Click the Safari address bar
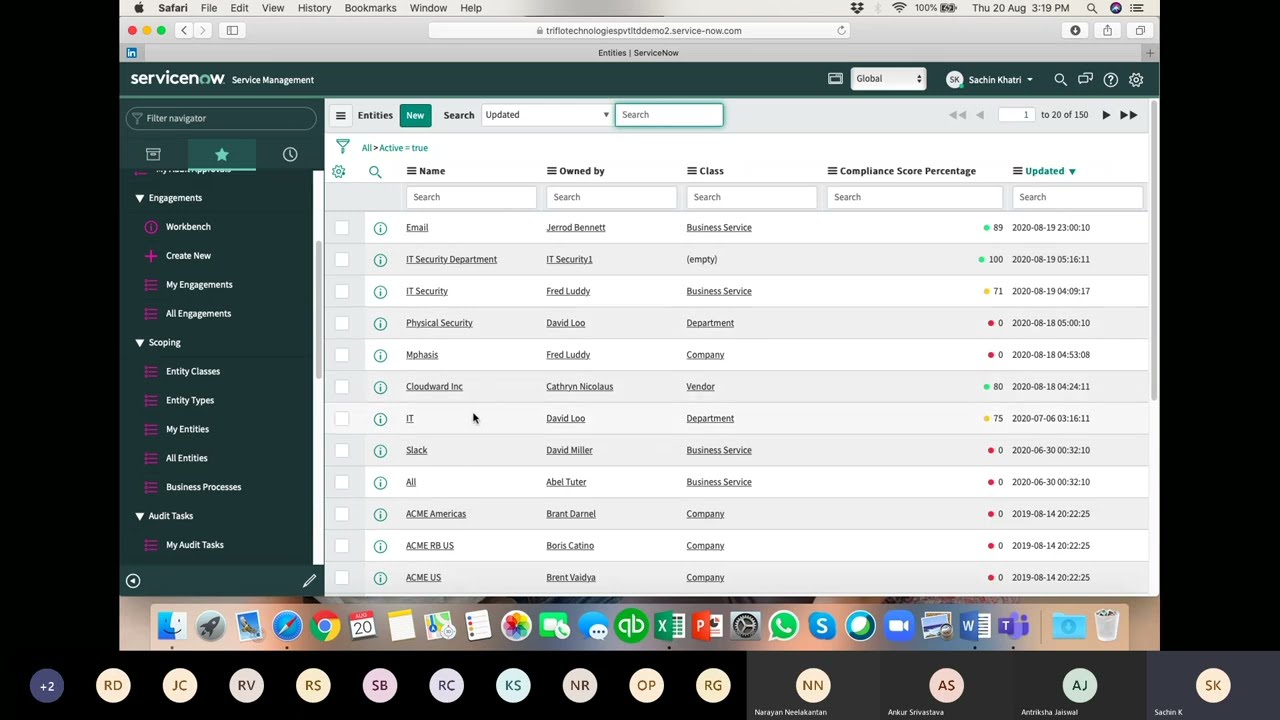Viewport: 1280px width, 720px height. [x=640, y=31]
